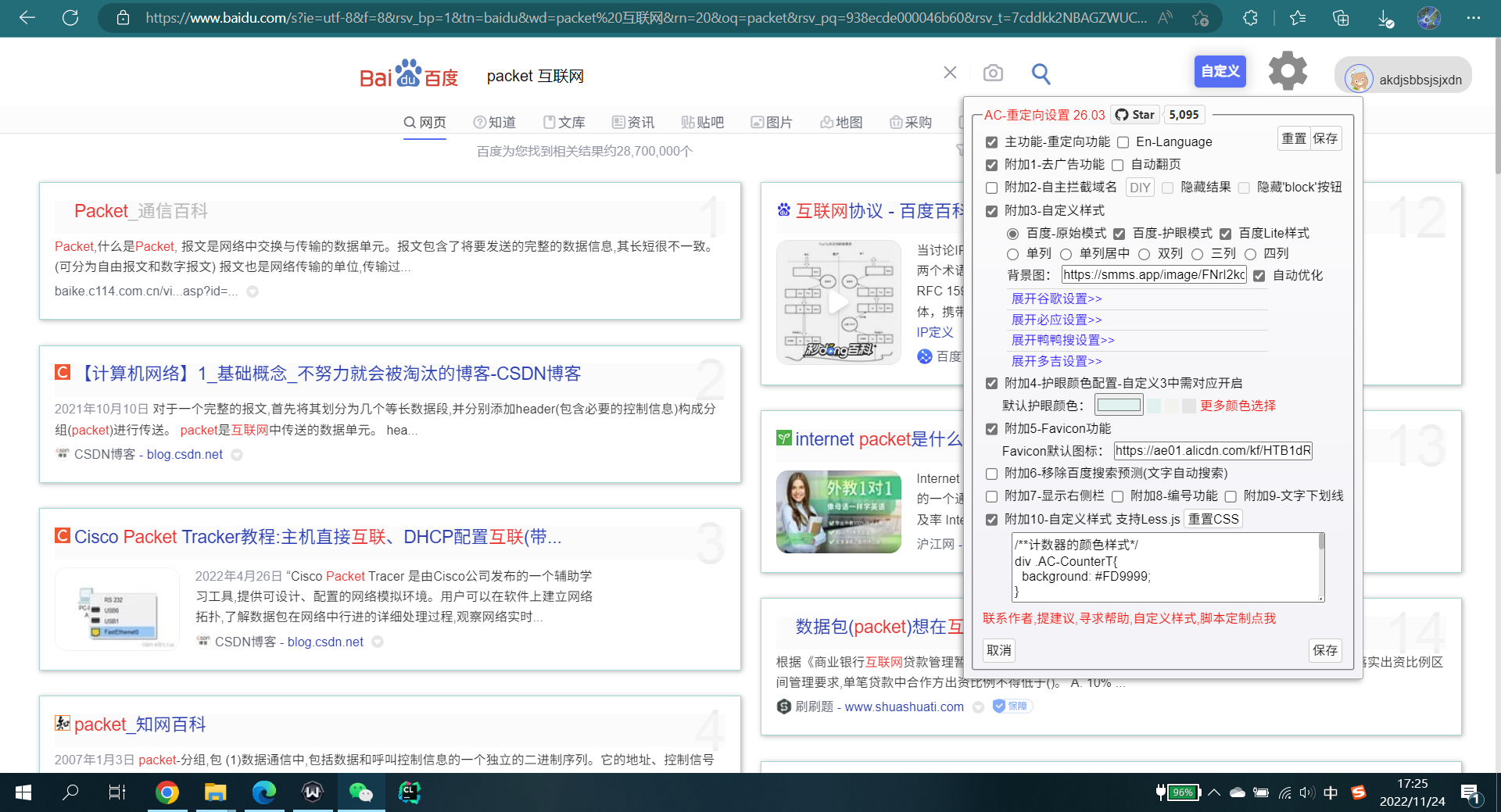Open the downloads icon
Screen dimensions: 1501x812
[x=1385, y=18]
